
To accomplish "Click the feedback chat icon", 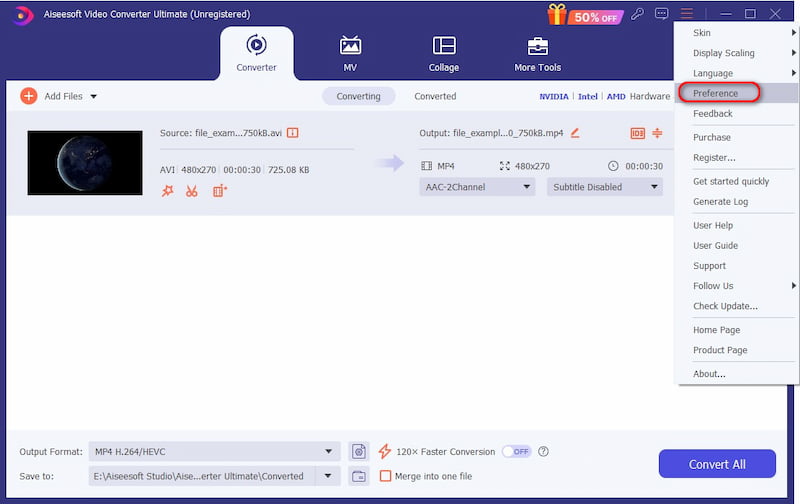I will 662,14.
